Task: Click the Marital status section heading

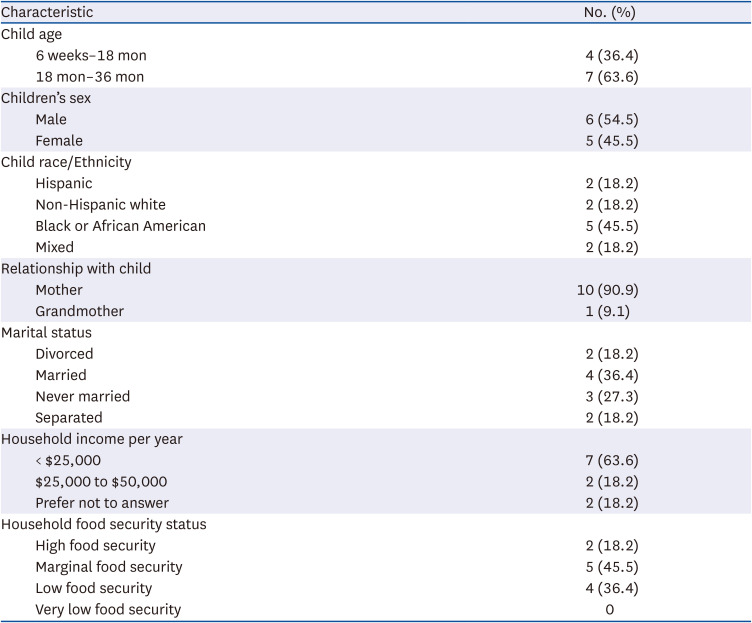Action: [44, 333]
